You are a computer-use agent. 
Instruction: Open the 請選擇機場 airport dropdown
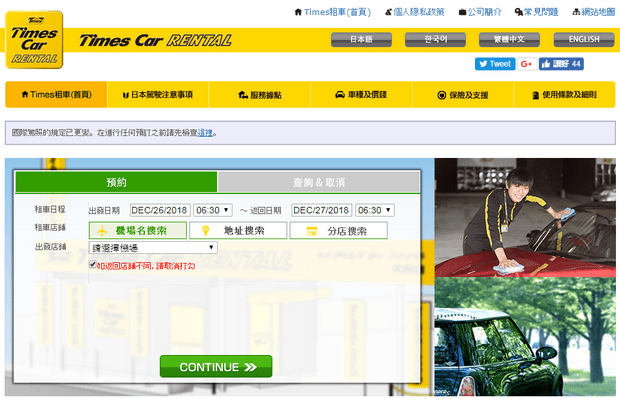(x=153, y=248)
